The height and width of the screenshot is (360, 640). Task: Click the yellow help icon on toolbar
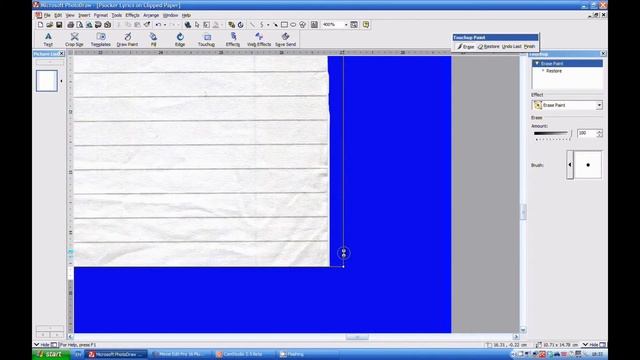[x=366, y=25]
